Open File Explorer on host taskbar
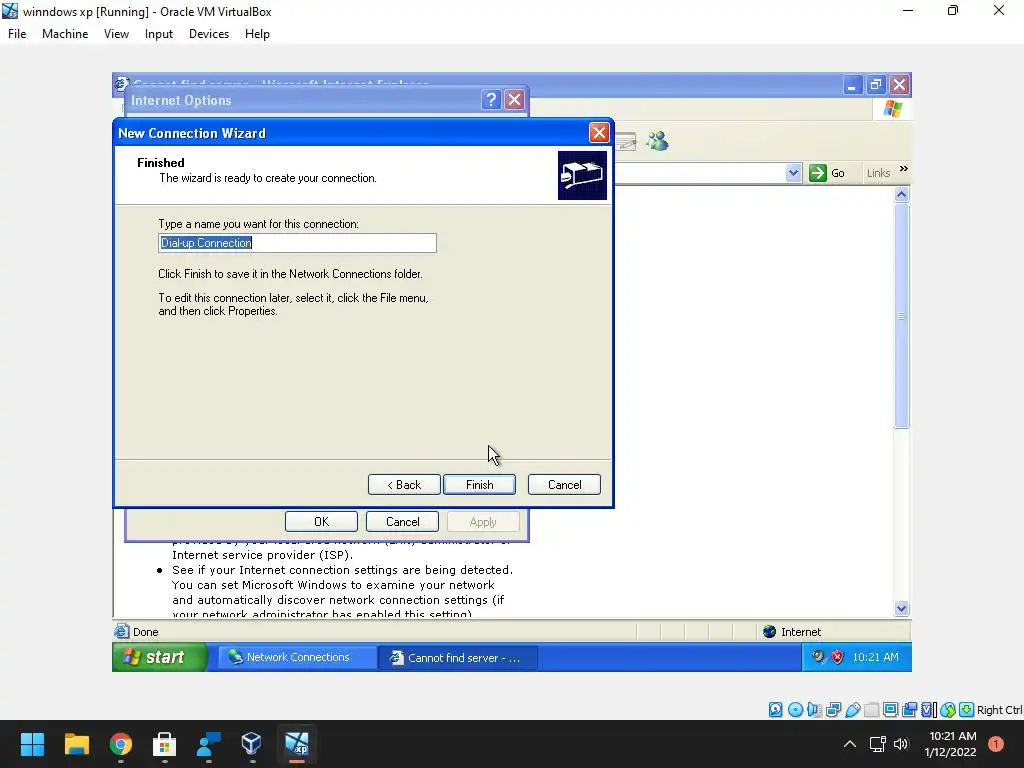Screen dimensions: 1024x768 tap(76, 744)
